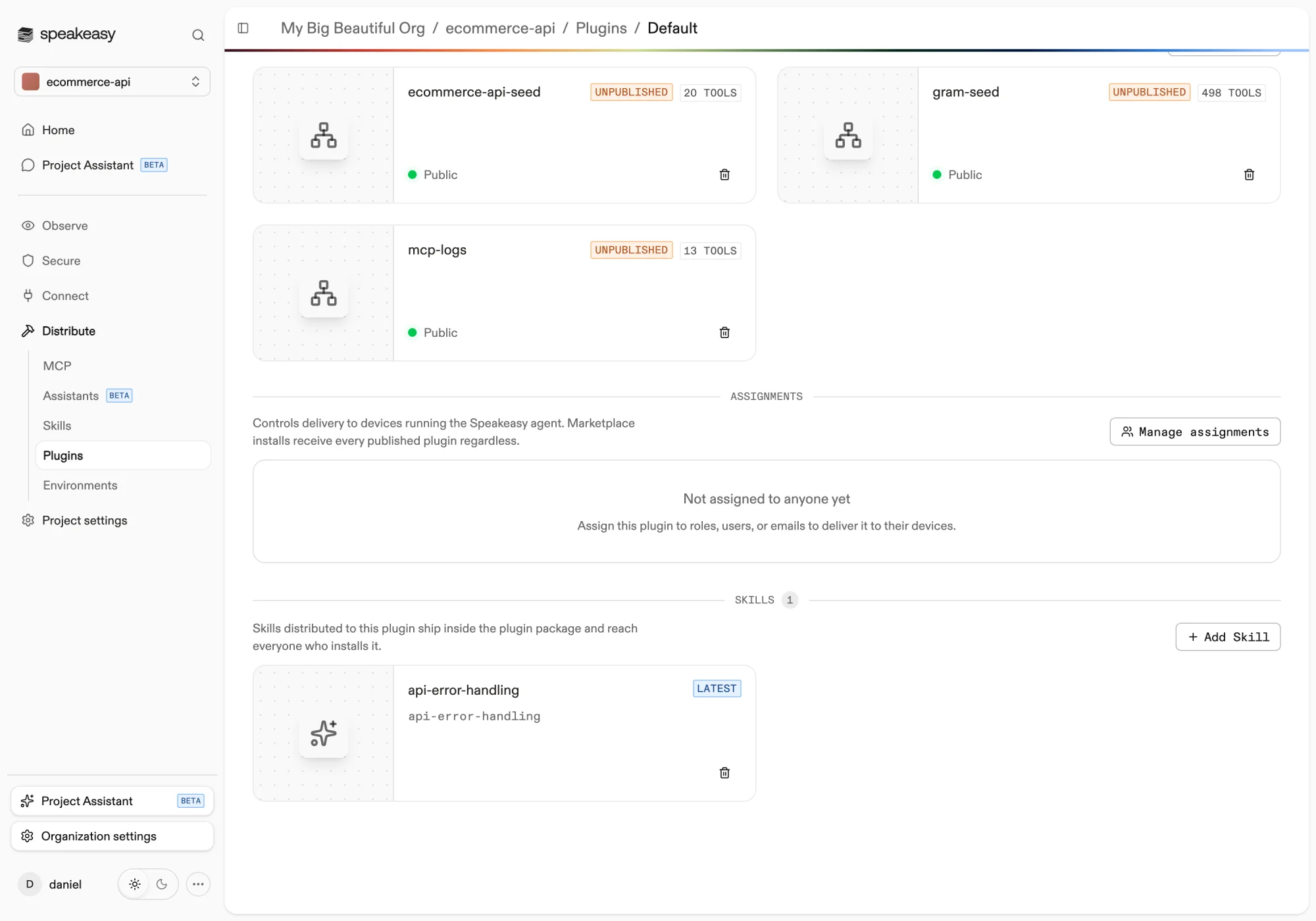Image resolution: width=1316 pixels, height=921 pixels.
Task: Click the search icon in sidebar header
Action: 198,35
